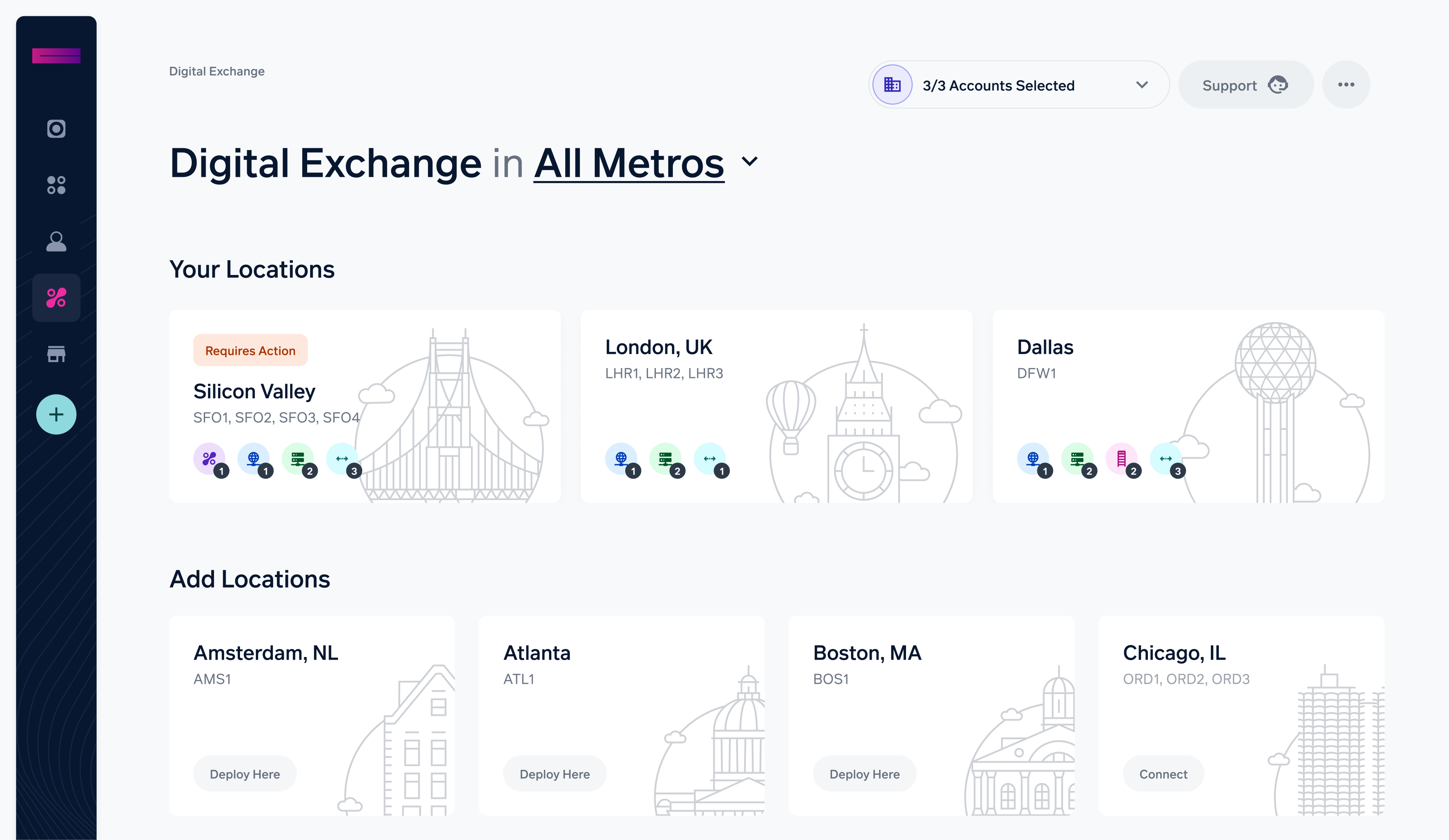Select the Amsterdam, NL card title

[266, 653]
